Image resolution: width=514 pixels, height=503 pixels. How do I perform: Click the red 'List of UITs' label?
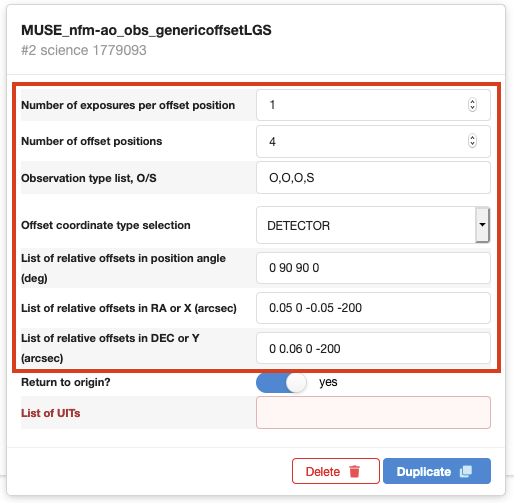(x=51, y=413)
